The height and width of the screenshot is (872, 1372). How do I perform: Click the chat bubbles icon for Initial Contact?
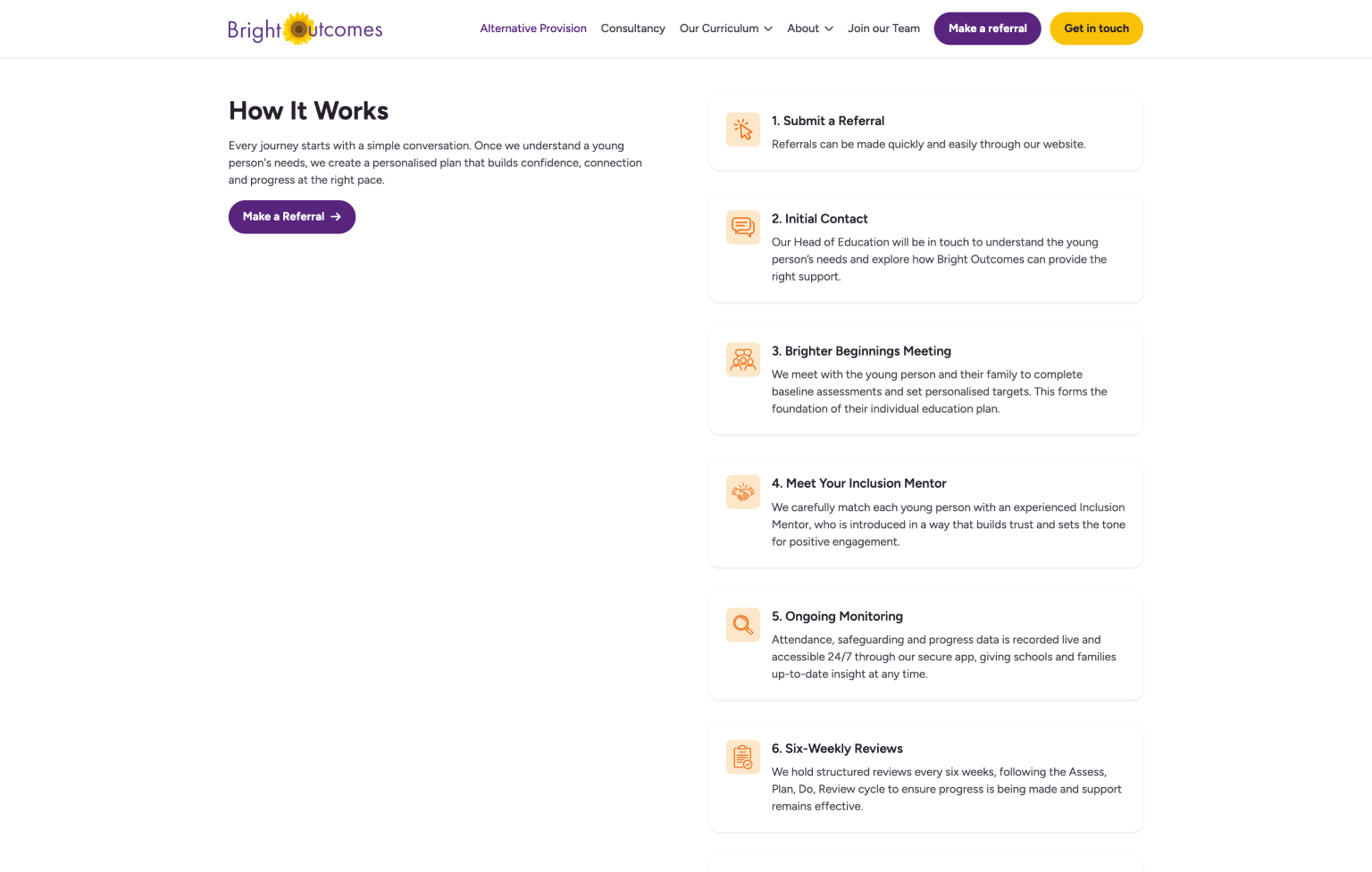click(x=742, y=227)
